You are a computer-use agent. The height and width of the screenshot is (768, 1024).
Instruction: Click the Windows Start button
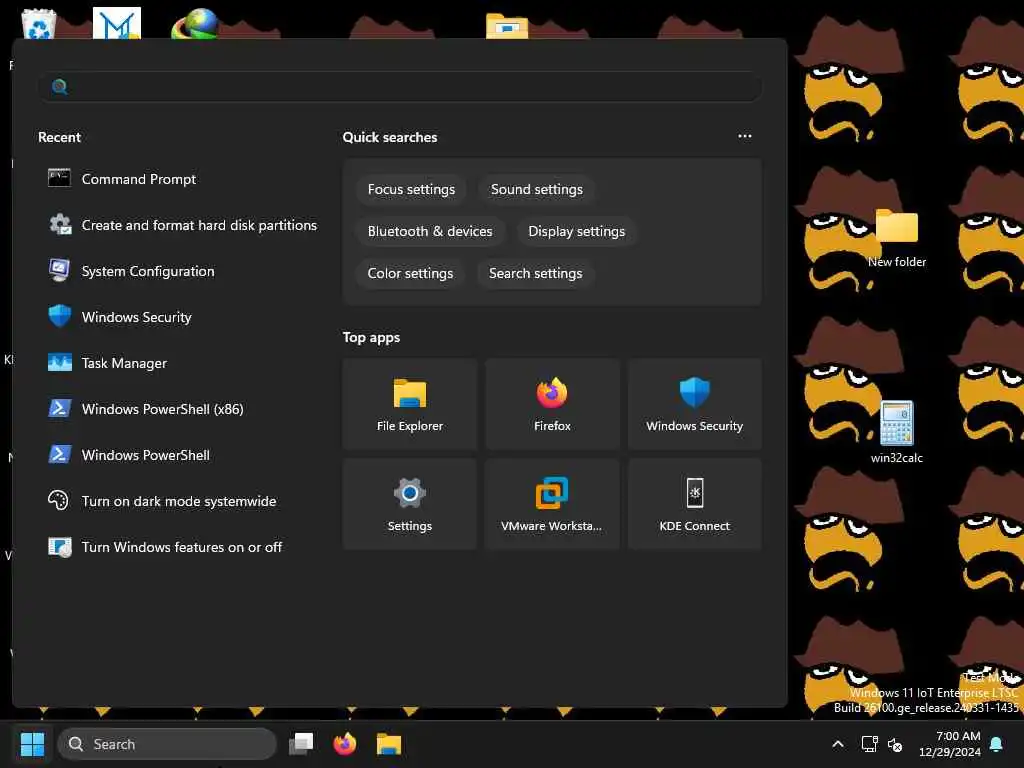tap(32, 744)
